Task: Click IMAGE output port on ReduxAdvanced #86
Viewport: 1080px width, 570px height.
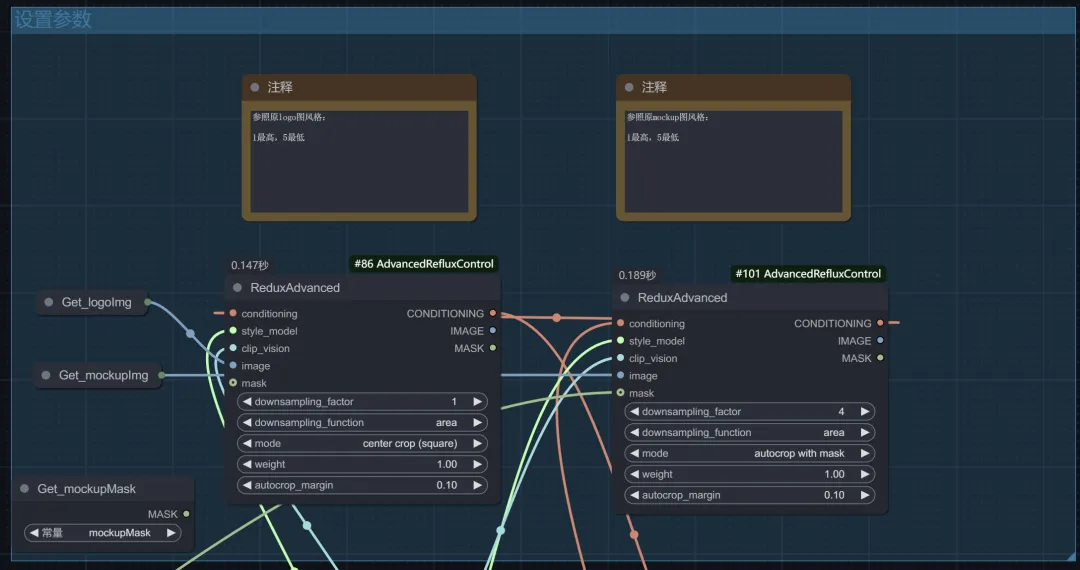Action: click(x=492, y=330)
